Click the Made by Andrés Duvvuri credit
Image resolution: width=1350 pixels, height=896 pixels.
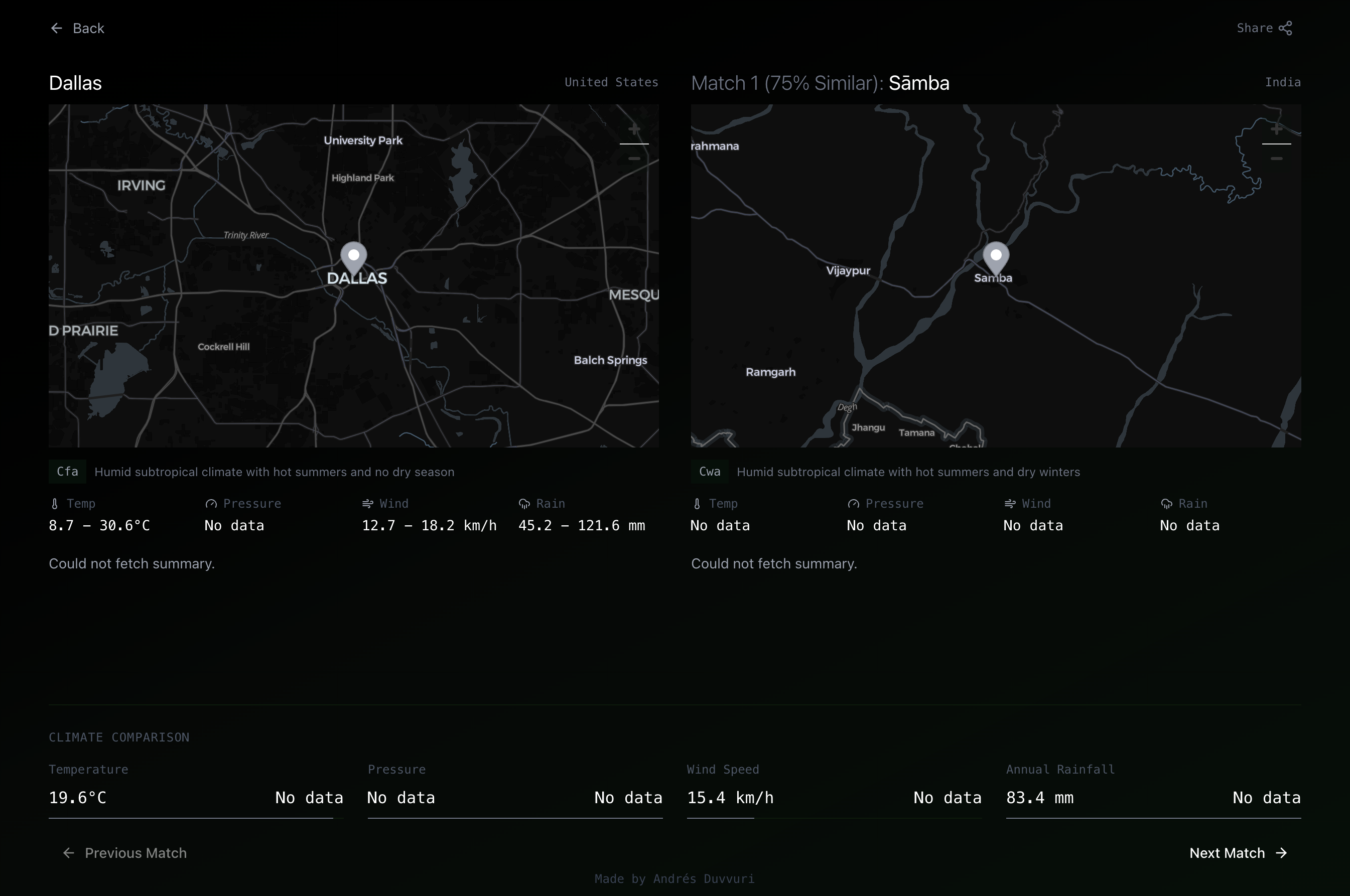click(674, 879)
